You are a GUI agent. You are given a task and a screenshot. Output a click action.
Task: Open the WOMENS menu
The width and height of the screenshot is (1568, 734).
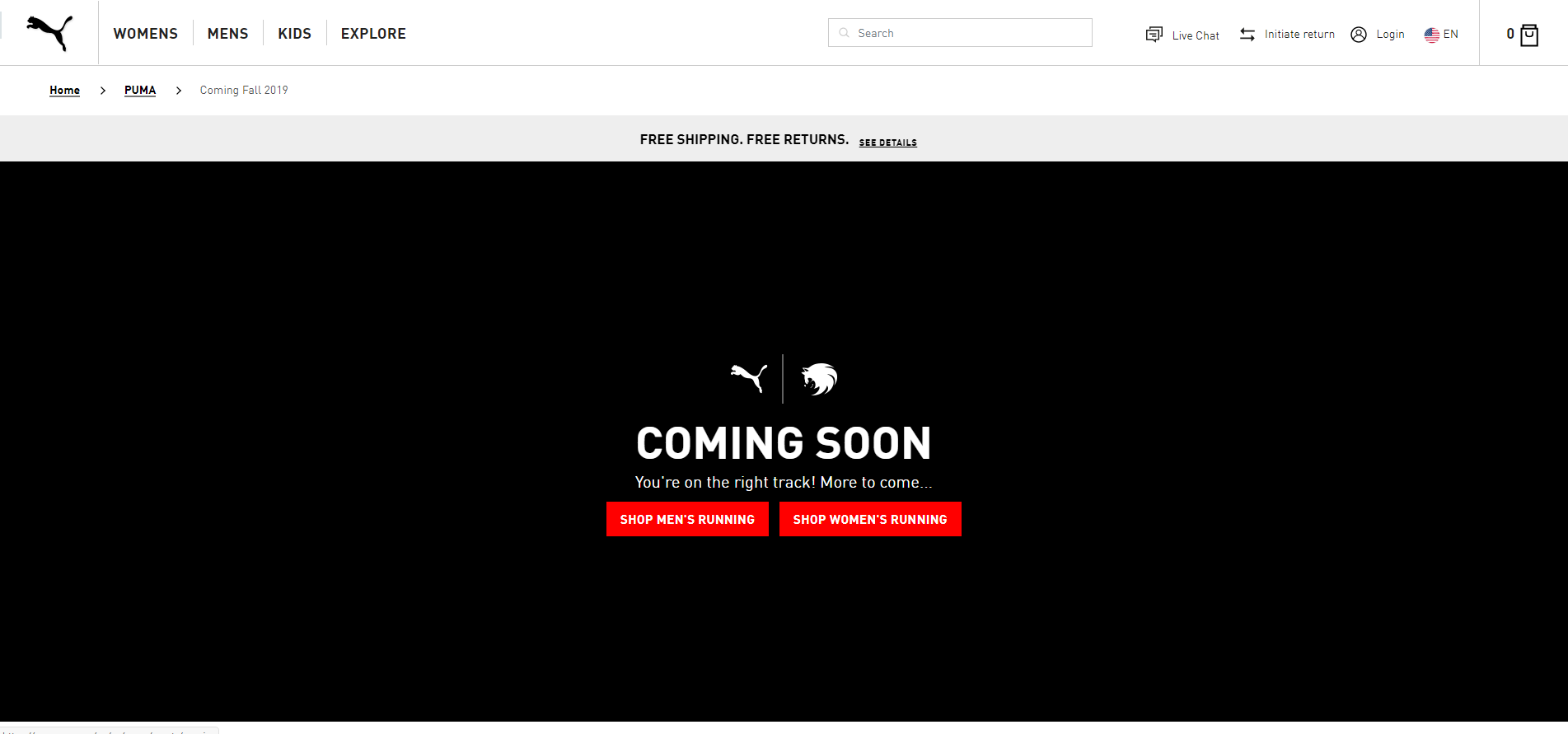146,34
